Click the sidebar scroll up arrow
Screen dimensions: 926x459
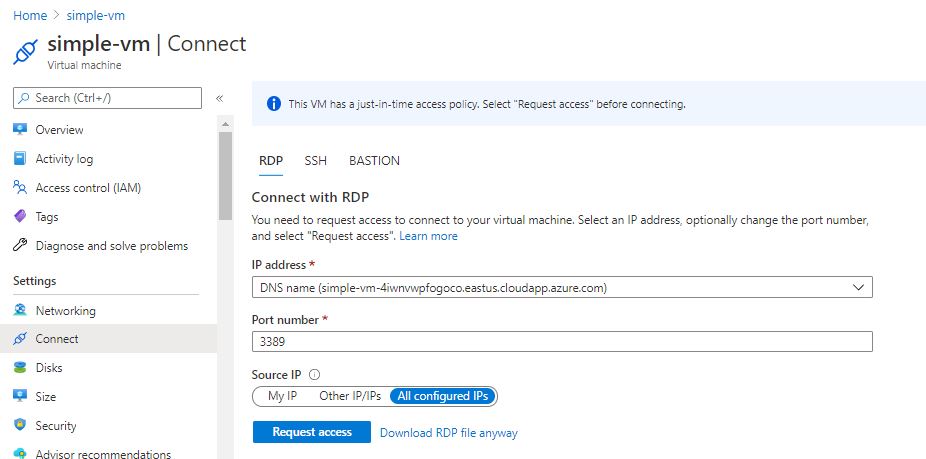(x=225, y=124)
